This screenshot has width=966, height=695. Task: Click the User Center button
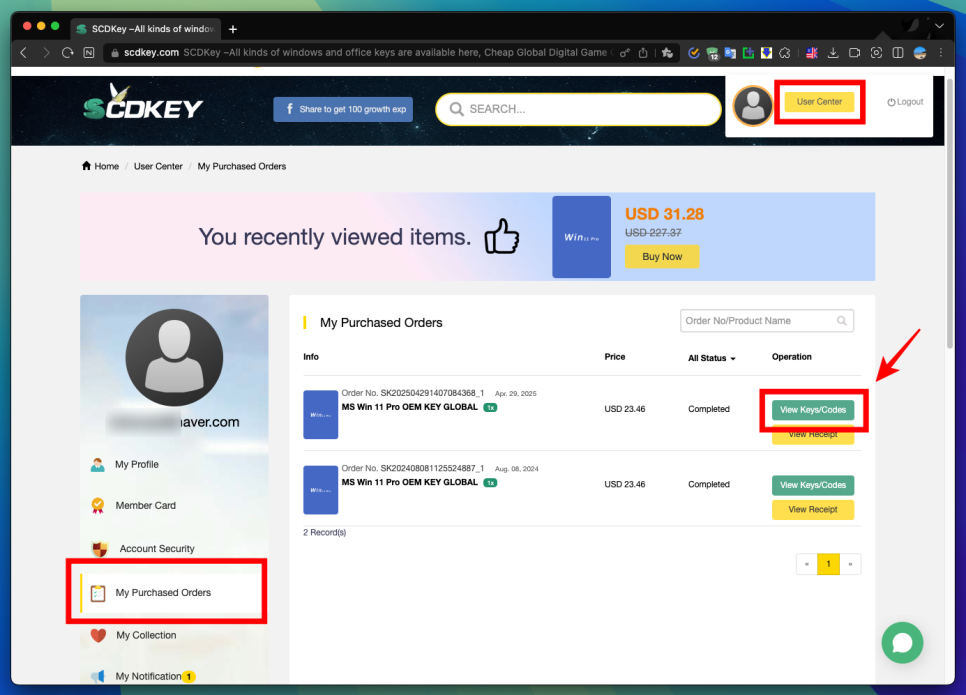click(819, 102)
